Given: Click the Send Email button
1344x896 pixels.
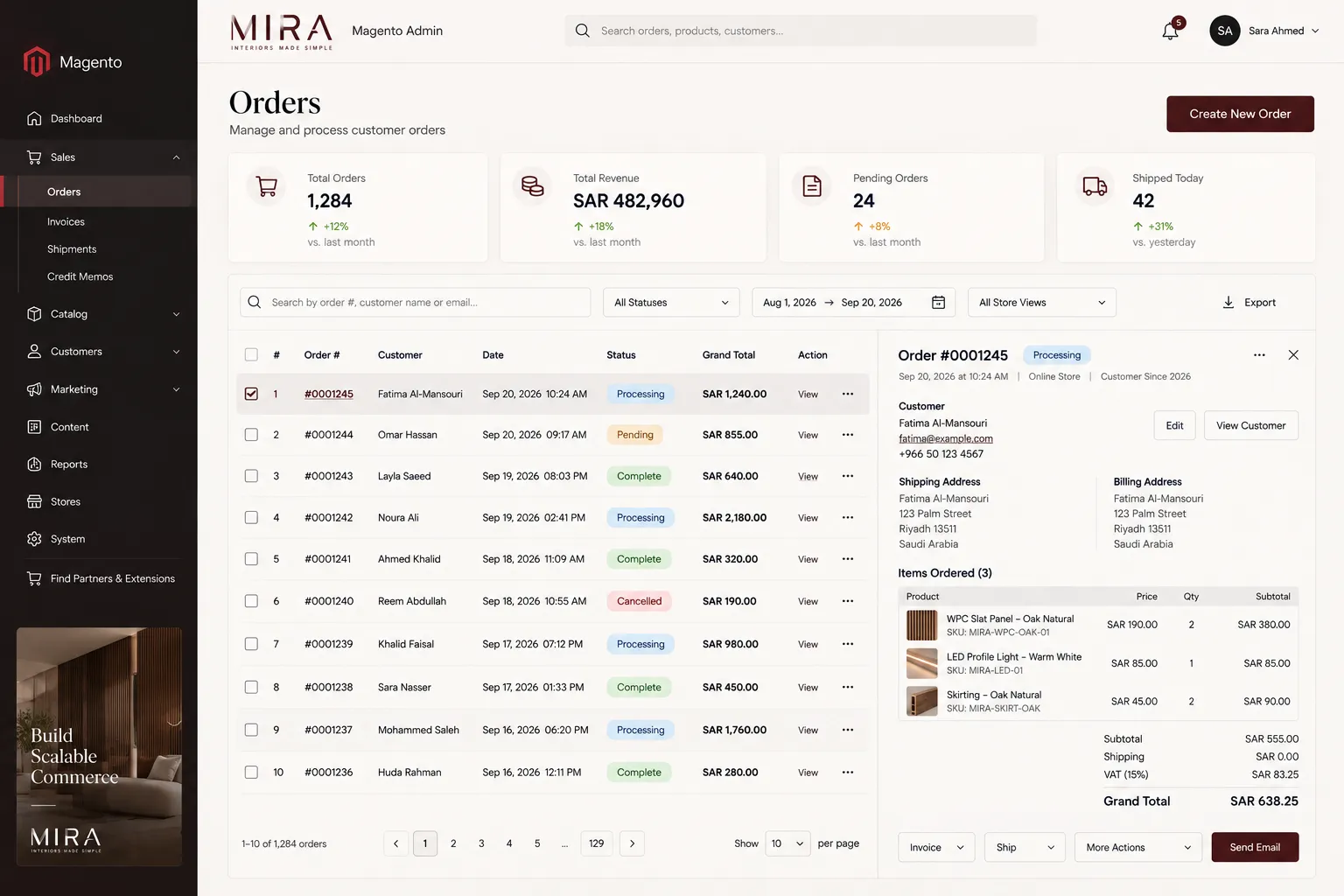Looking at the screenshot, I should [x=1255, y=847].
